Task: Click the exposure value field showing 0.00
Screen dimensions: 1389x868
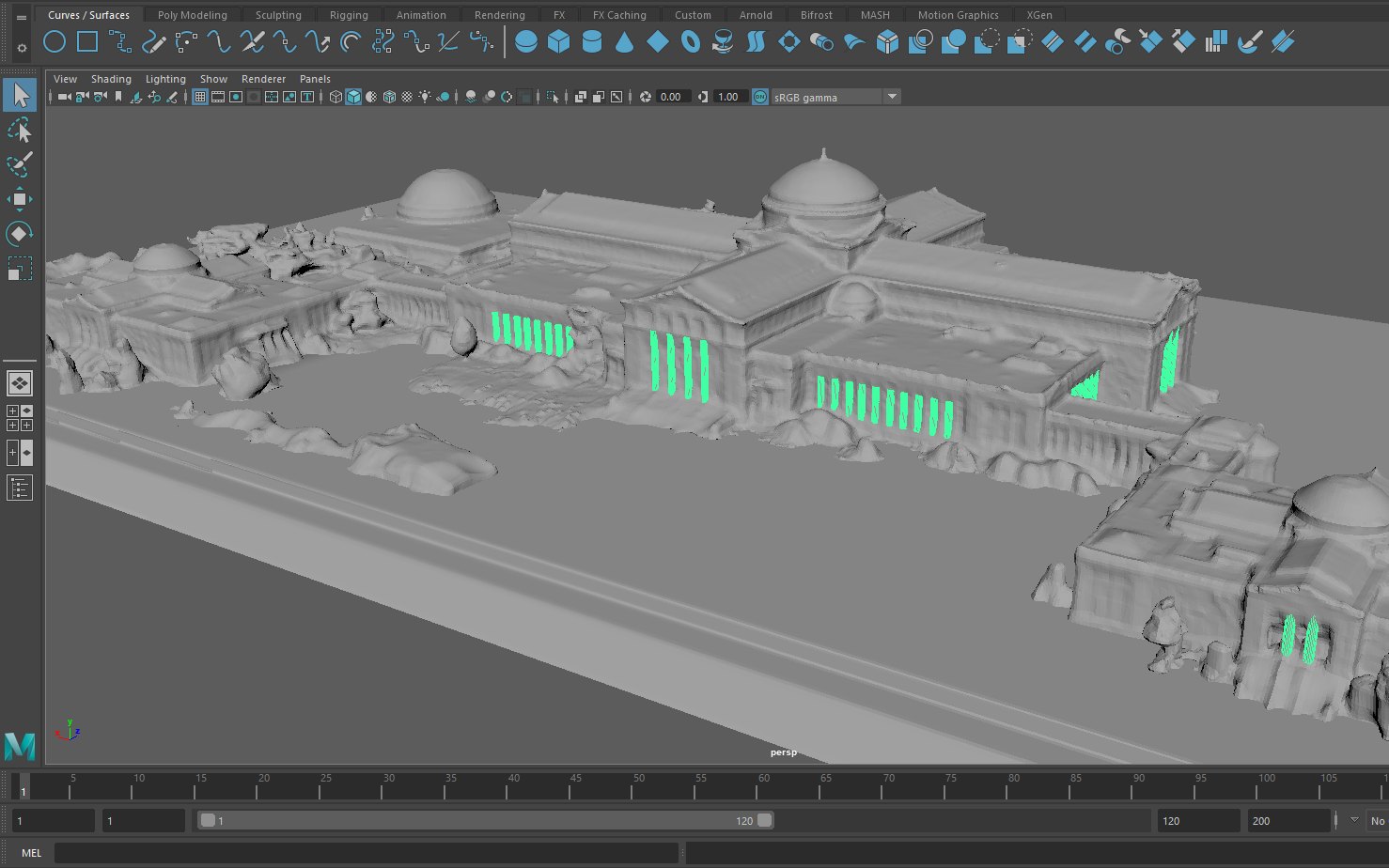Action: (x=673, y=97)
